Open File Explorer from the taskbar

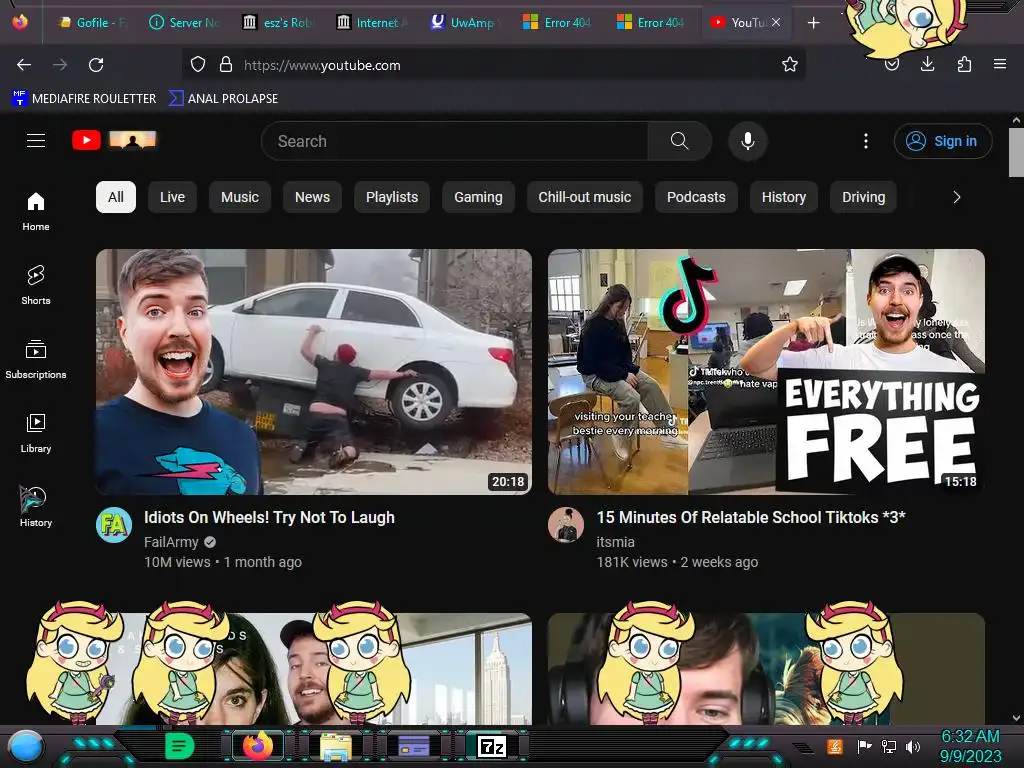tap(336, 746)
